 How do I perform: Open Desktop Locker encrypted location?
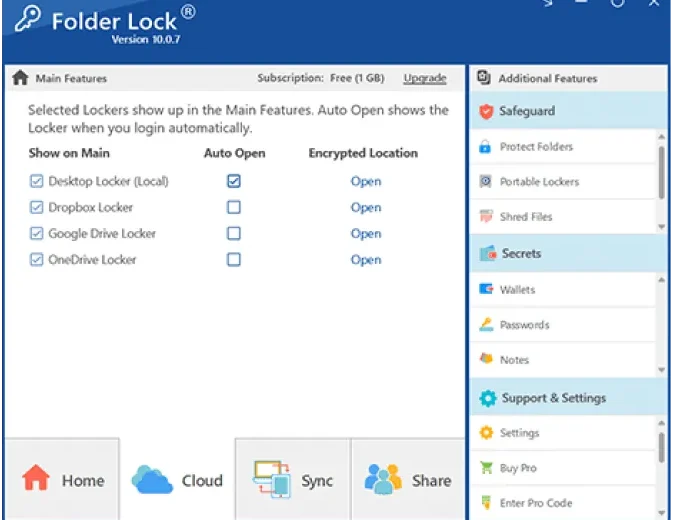tap(366, 181)
